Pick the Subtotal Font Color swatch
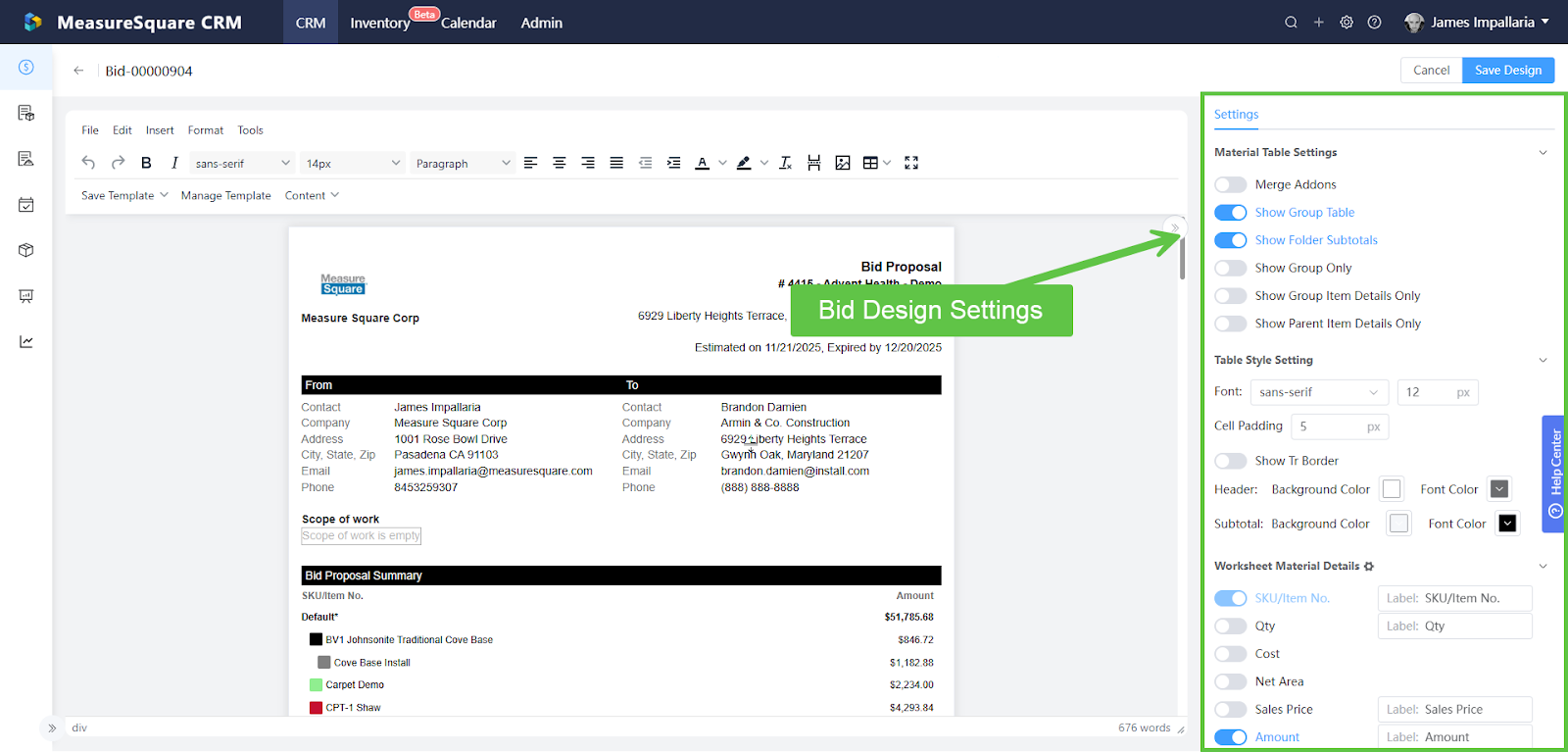This screenshot has width=1568, height=752. [1507, 524]
